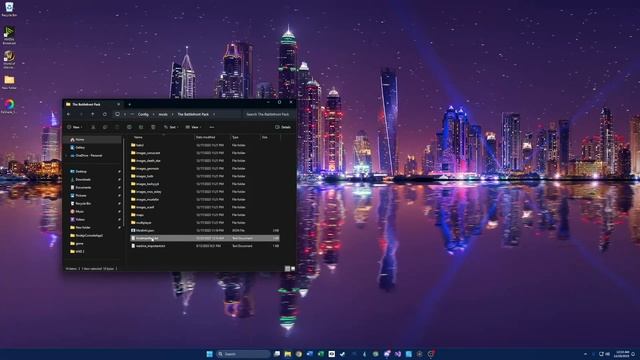Click the mods breadcrumb
Viewport: 640px width, 360px height.
pos(163,114)
